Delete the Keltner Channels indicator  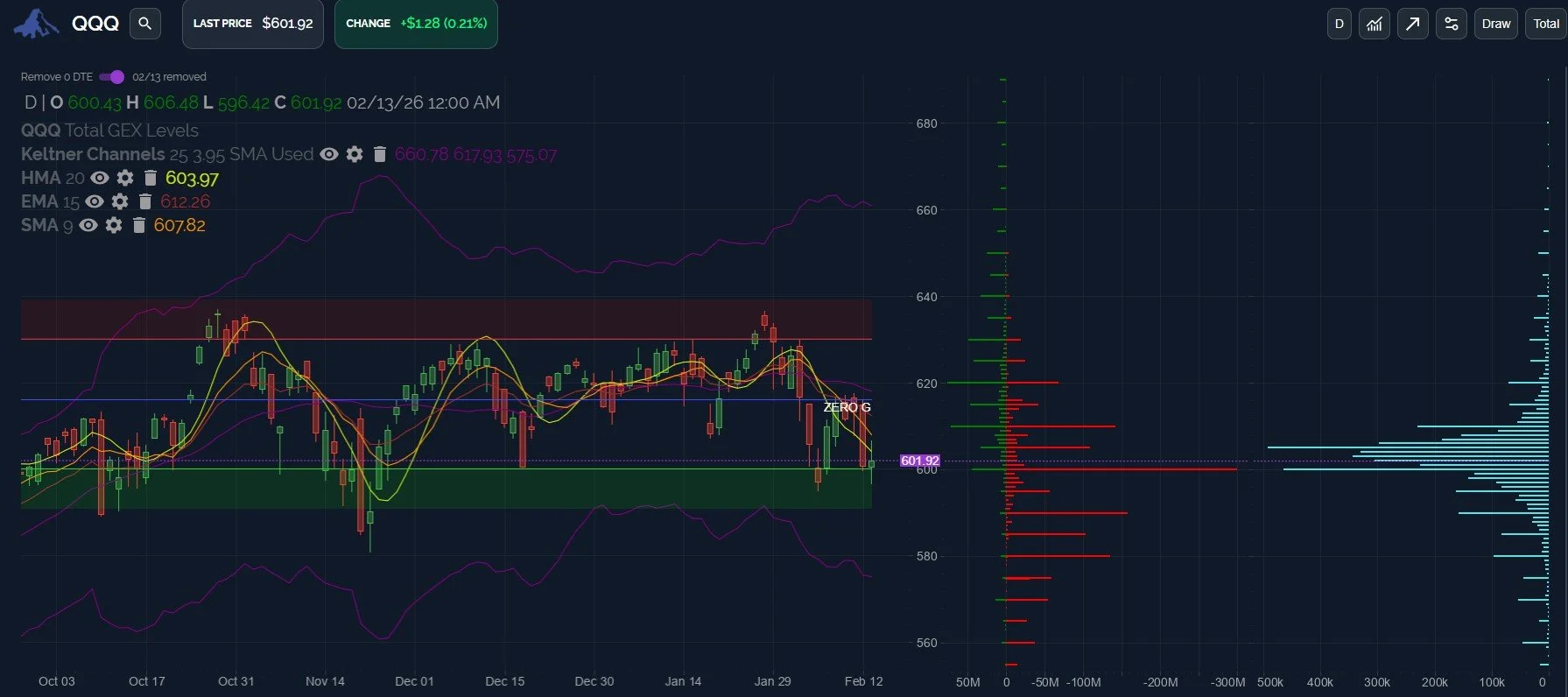[379, 154]
